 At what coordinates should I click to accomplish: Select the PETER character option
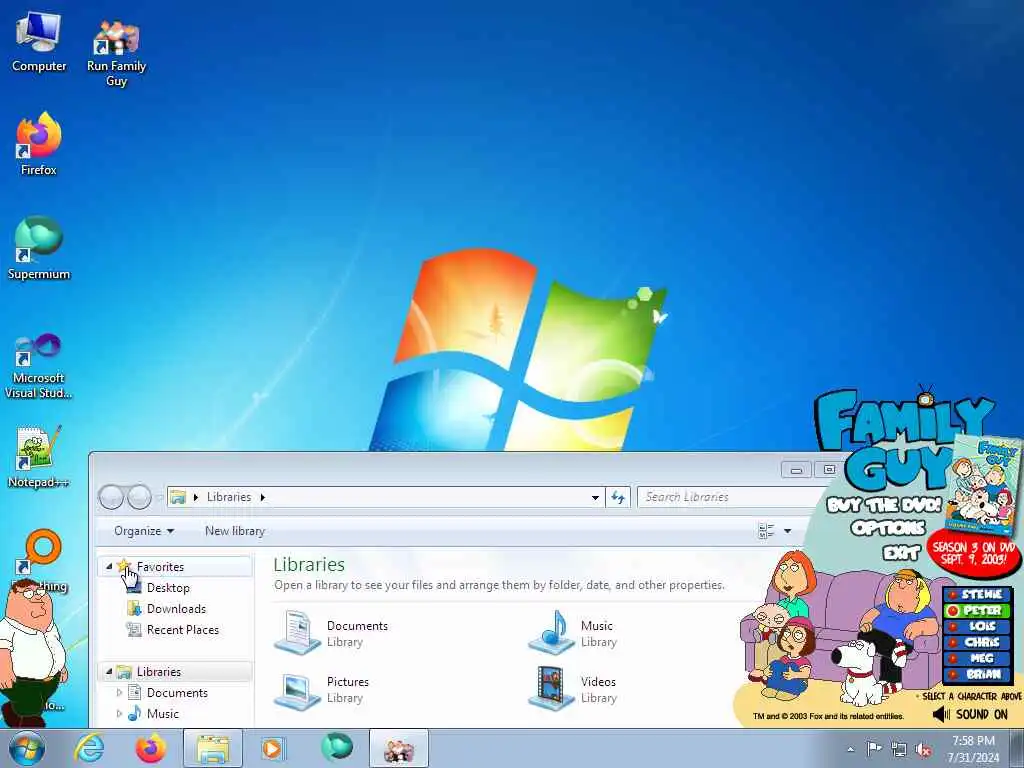tap(977, 611)
